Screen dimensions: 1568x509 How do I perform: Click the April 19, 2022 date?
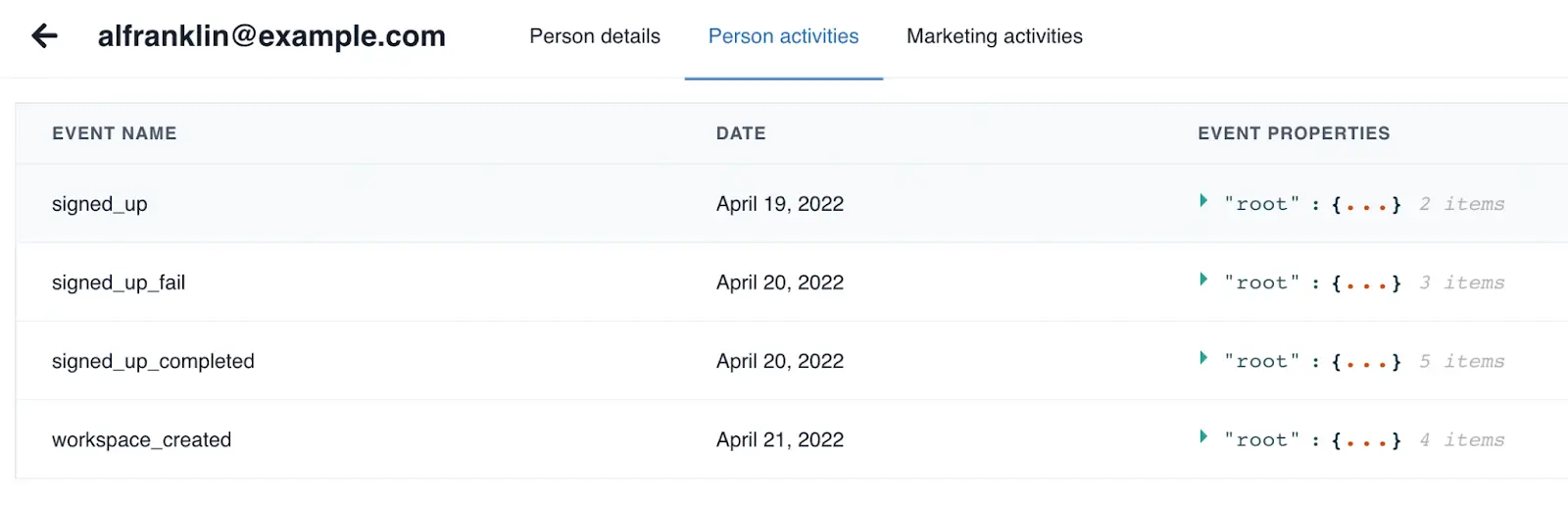[x=779, y=204]
